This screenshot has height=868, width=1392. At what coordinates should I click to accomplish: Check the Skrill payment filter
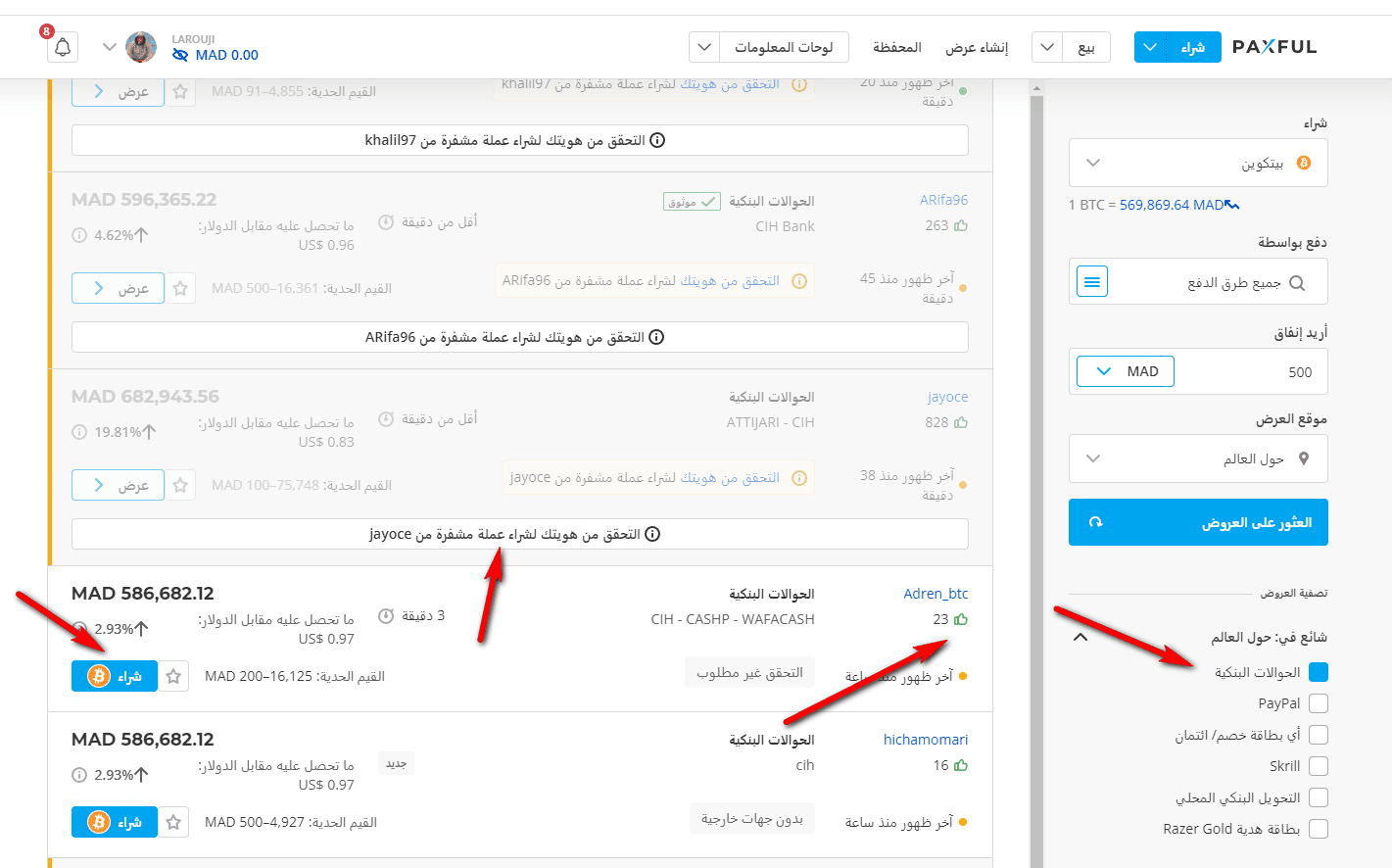[1319, 766]
